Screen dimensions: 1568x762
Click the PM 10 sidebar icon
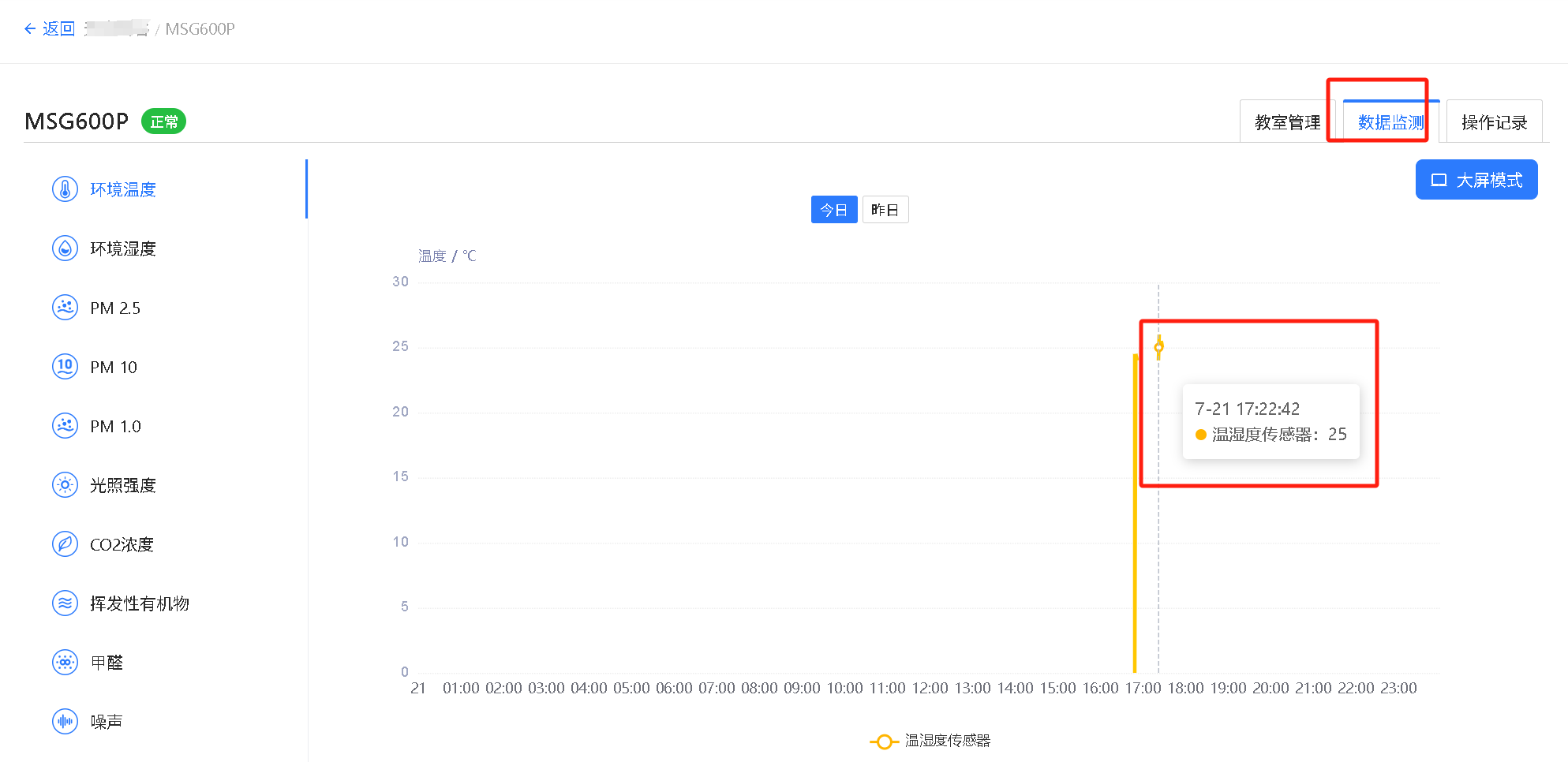point(65,367)
